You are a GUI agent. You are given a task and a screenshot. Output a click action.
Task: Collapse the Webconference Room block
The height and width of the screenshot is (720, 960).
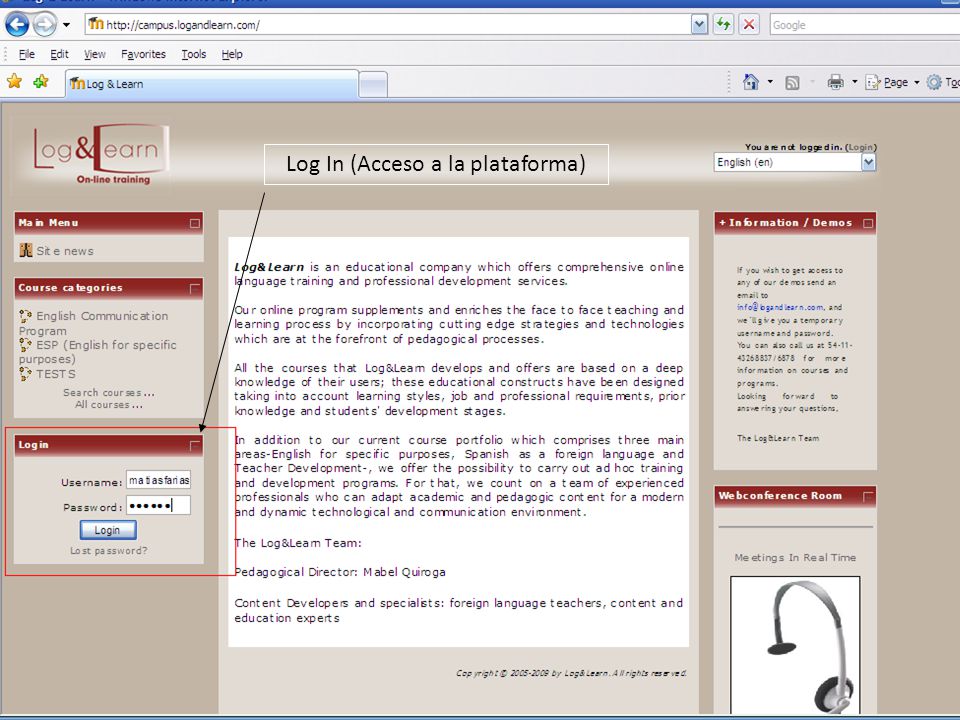[868, 497]
